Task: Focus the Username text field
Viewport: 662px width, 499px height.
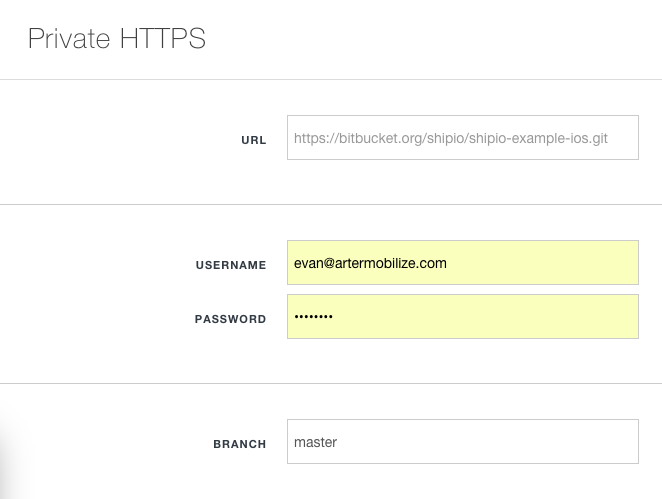Action: click(x=463, y=263)
